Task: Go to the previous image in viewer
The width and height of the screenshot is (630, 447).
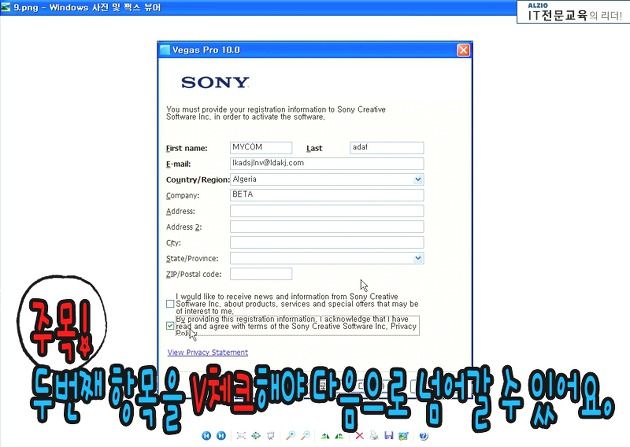Action: [x=206, y=436]
